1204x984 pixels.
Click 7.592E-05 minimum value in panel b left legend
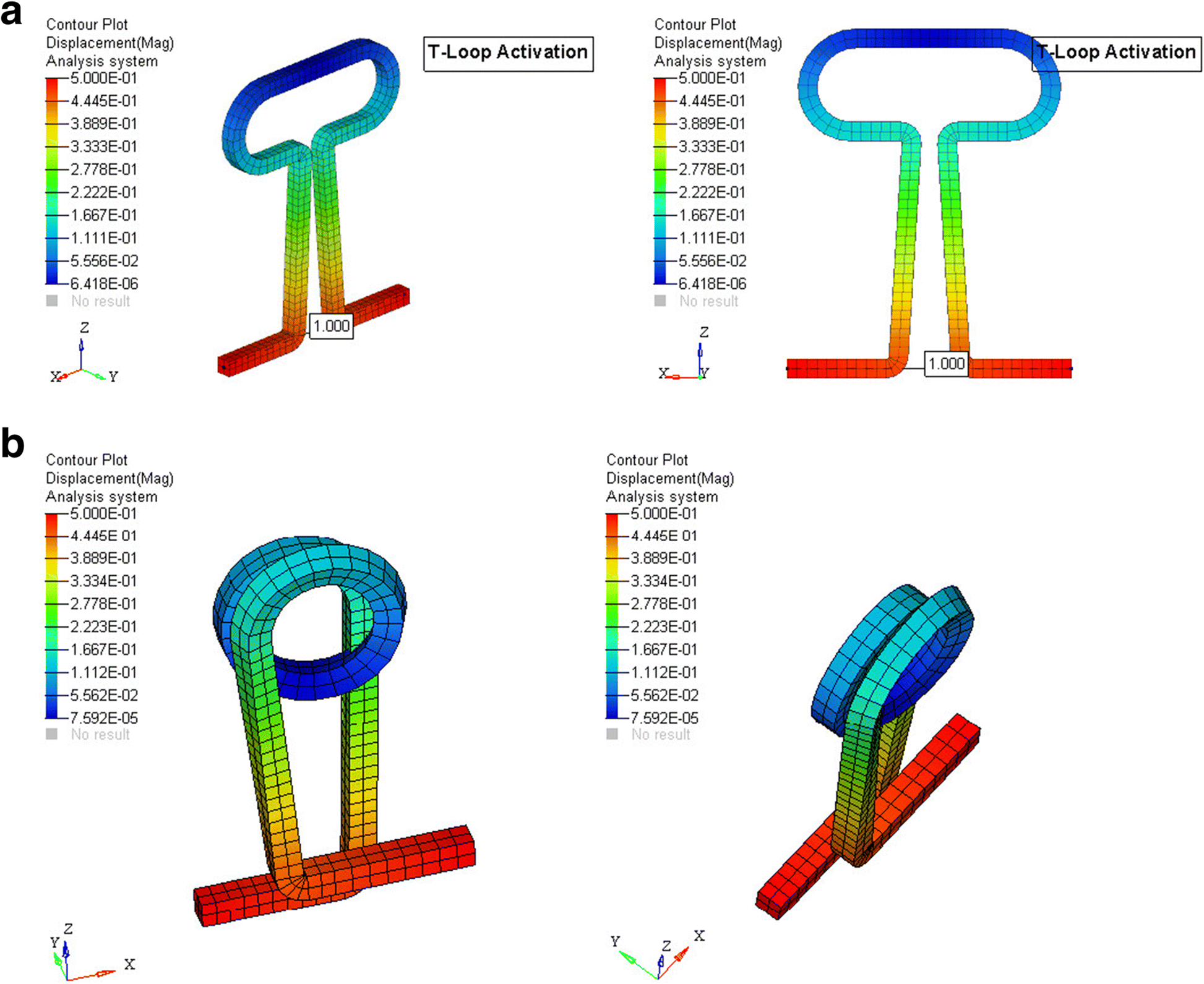[x=104, y=718]
